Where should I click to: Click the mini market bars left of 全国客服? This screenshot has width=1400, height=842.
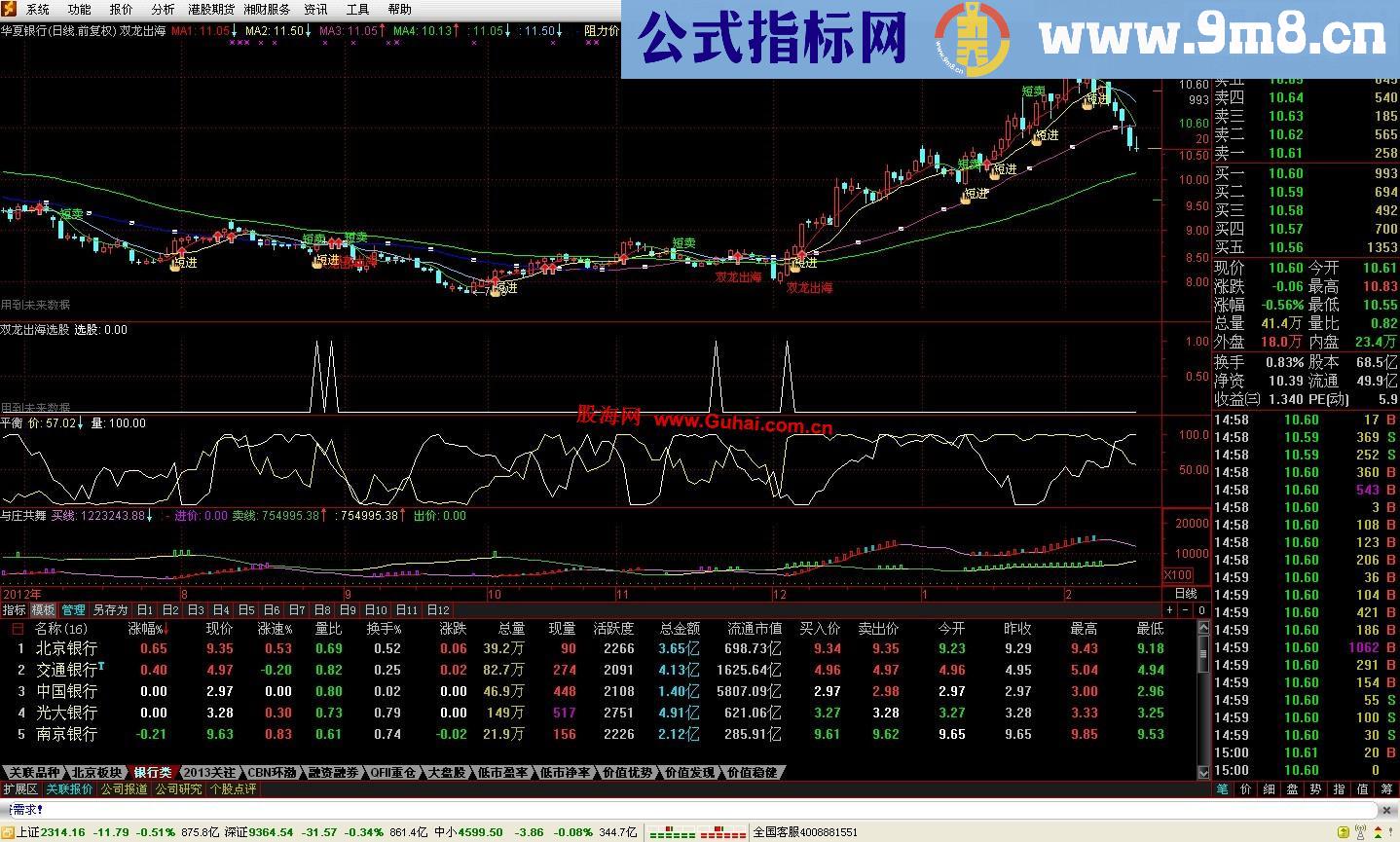coord(696,832)
